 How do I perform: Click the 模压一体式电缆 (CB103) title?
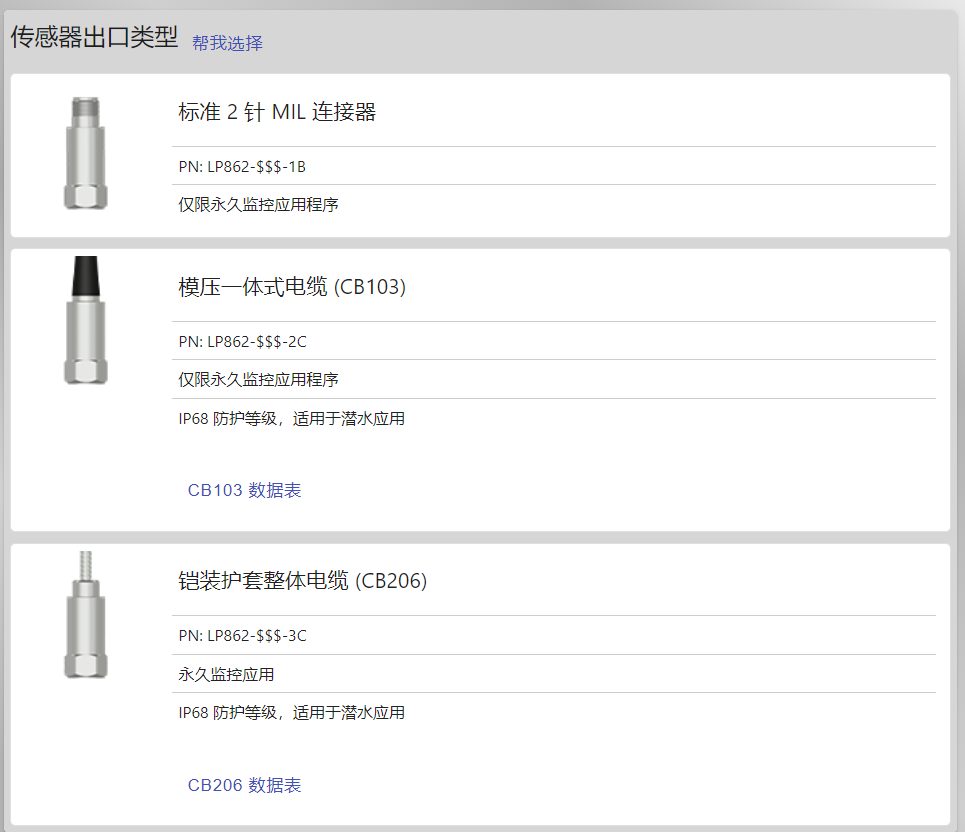click(292, 287)
